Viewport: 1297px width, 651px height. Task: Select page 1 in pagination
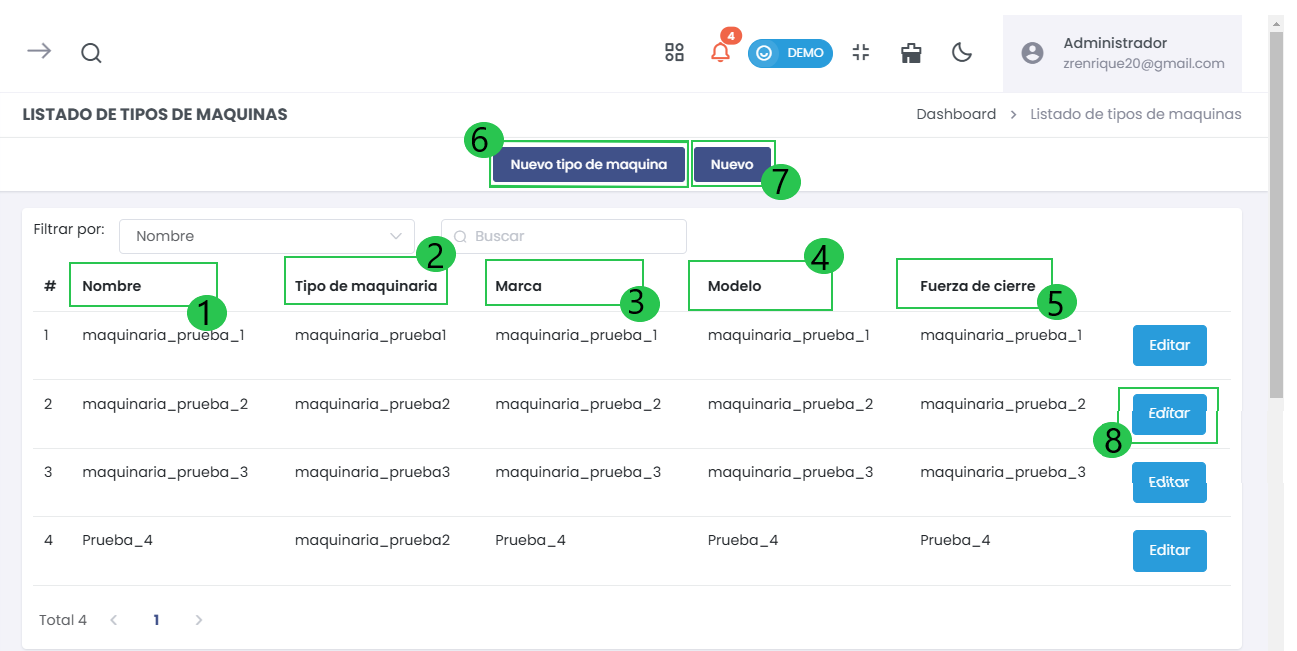(156, 620)
